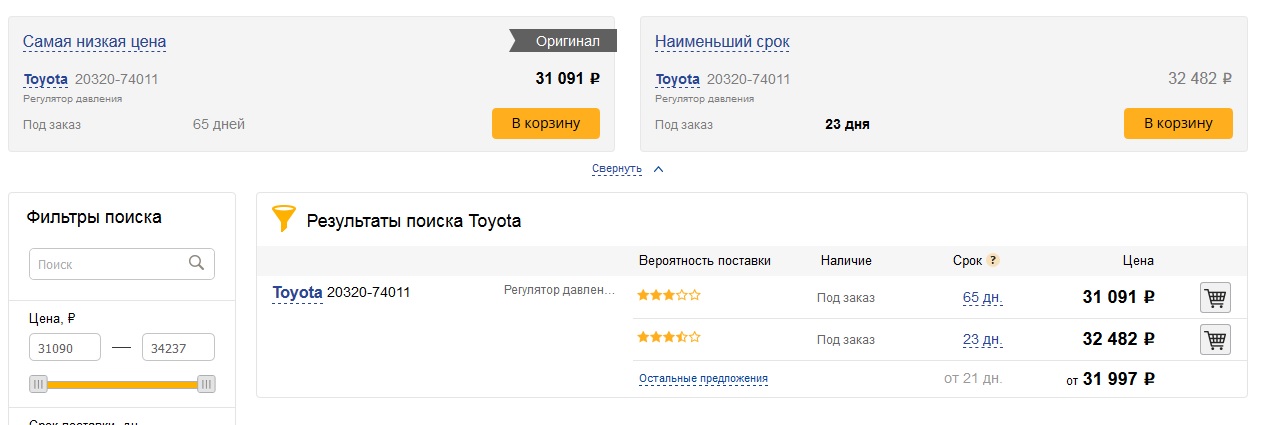Click the three-star delivery probability rating
Viewport: 1261px width, 425px height.
pyautogui.click(x=669, y=295)
